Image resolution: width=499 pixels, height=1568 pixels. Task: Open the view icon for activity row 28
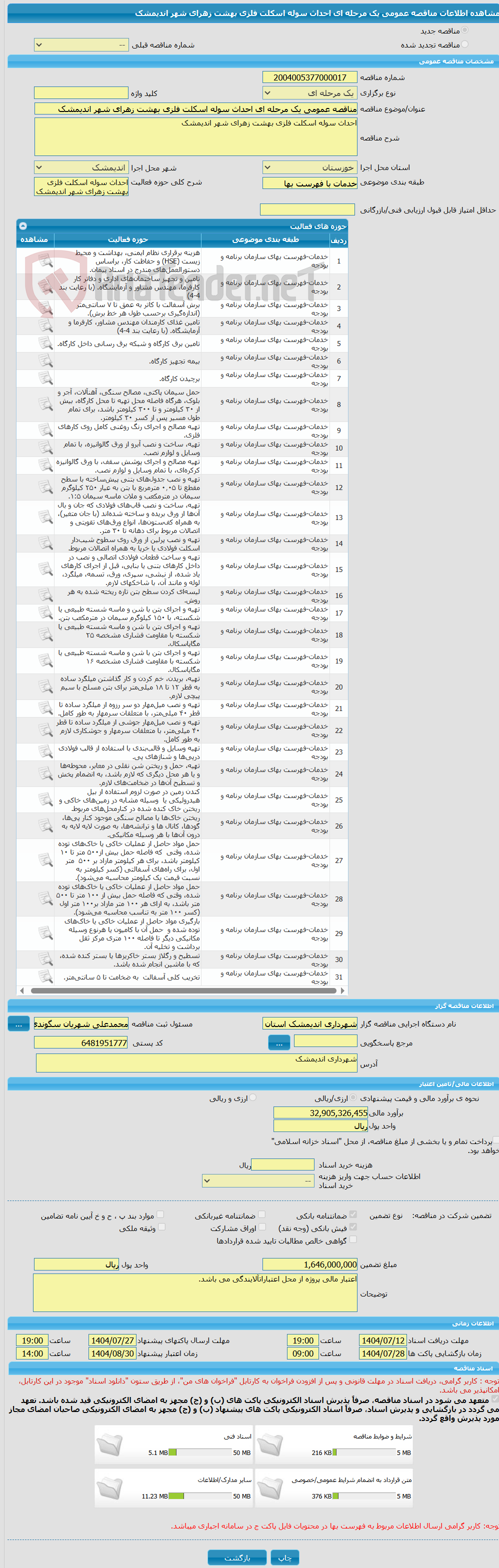(x=45, y=899)
